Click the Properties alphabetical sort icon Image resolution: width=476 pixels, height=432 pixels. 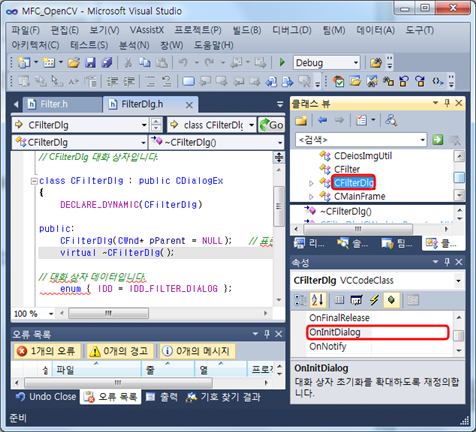[317, 300]
